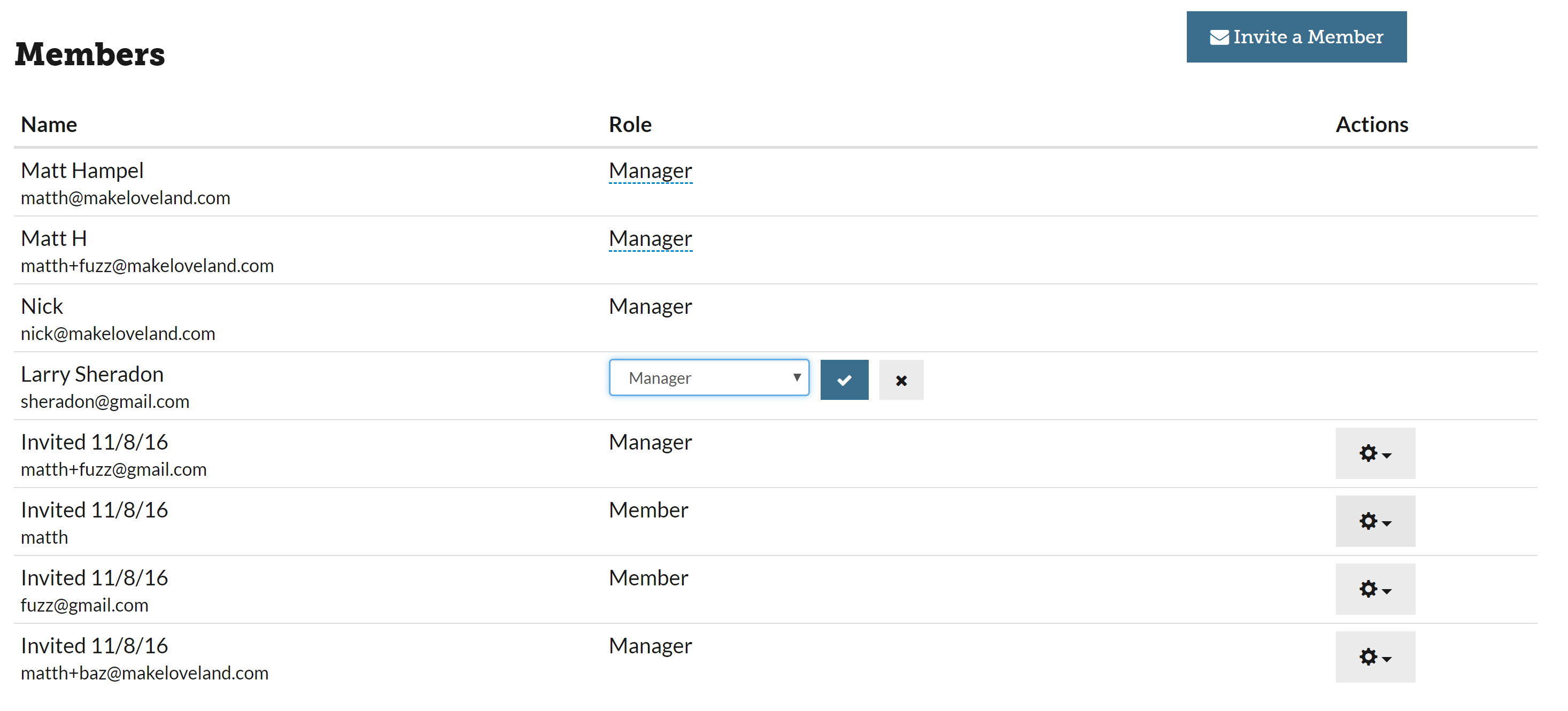The height and width of the screenshot is (711, 1568).
Task: Click Member role in the matth invite row
Action: tap(648, 509)
